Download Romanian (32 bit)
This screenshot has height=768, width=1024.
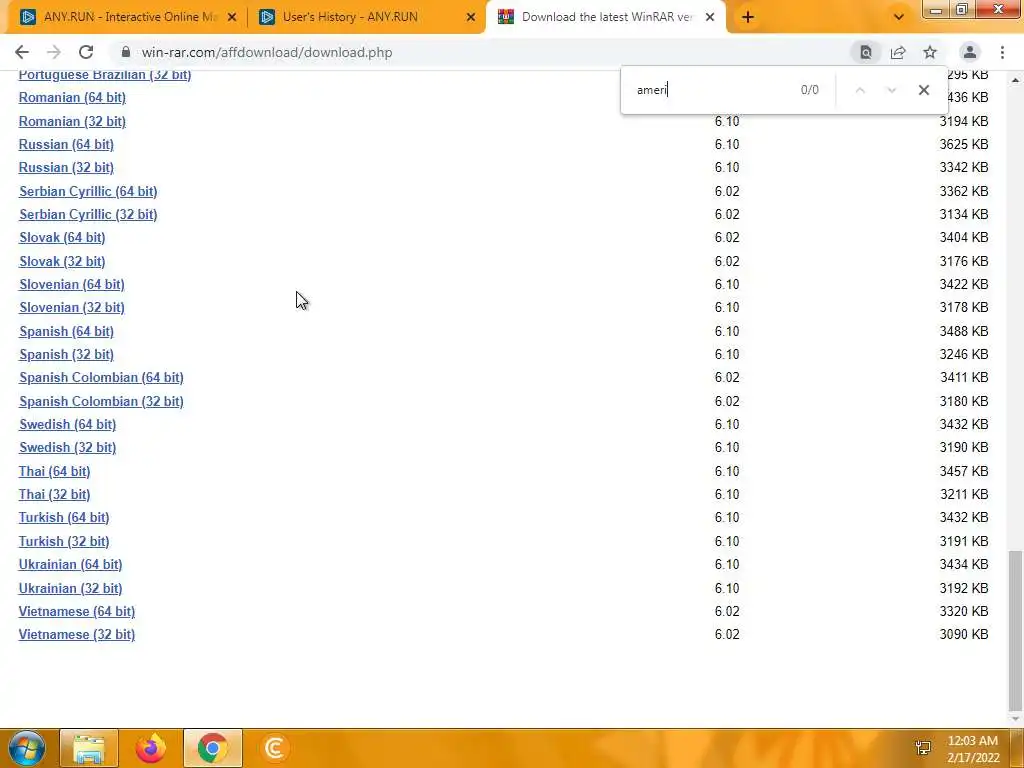tap(72, 121)
